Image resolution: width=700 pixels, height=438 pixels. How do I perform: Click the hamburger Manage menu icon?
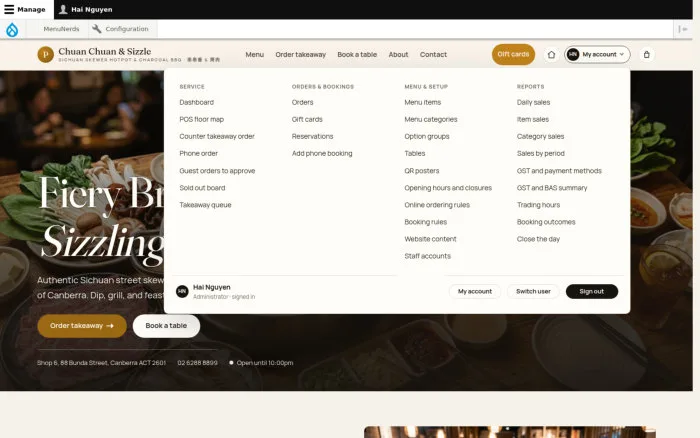[9, 9]
